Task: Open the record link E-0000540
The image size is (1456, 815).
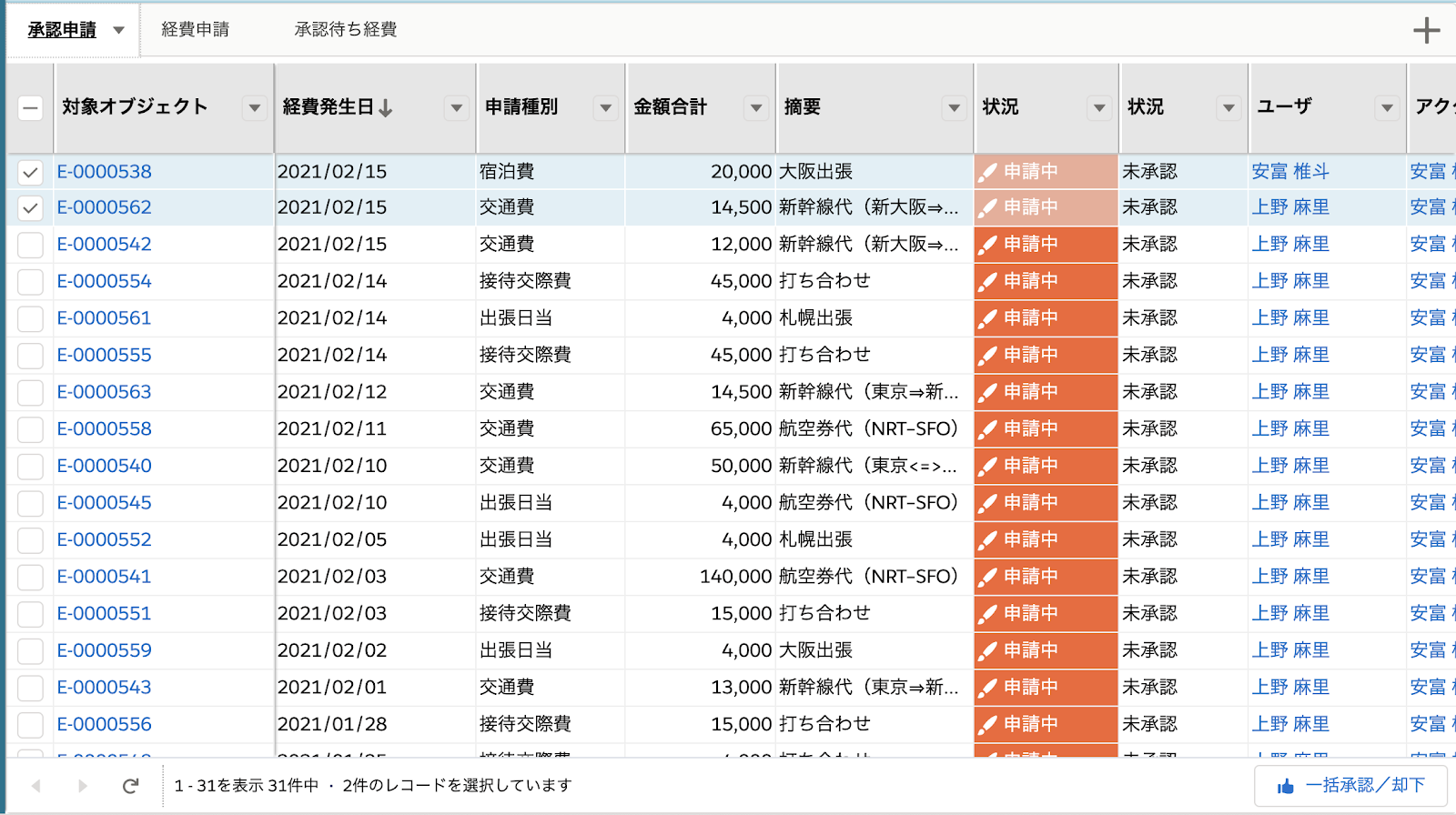Action: pos(105,466)
